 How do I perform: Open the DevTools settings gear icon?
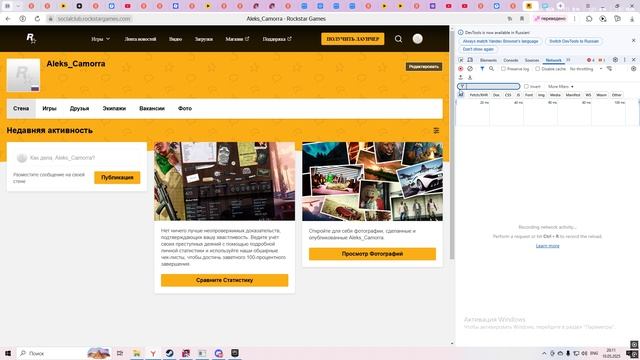tap(615, 60)
